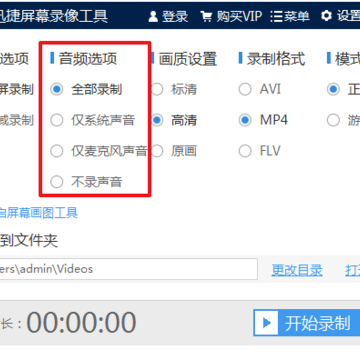Click the 更改目录 link
The height and width of the screenshot is (360, 360).
click(297, 270)
